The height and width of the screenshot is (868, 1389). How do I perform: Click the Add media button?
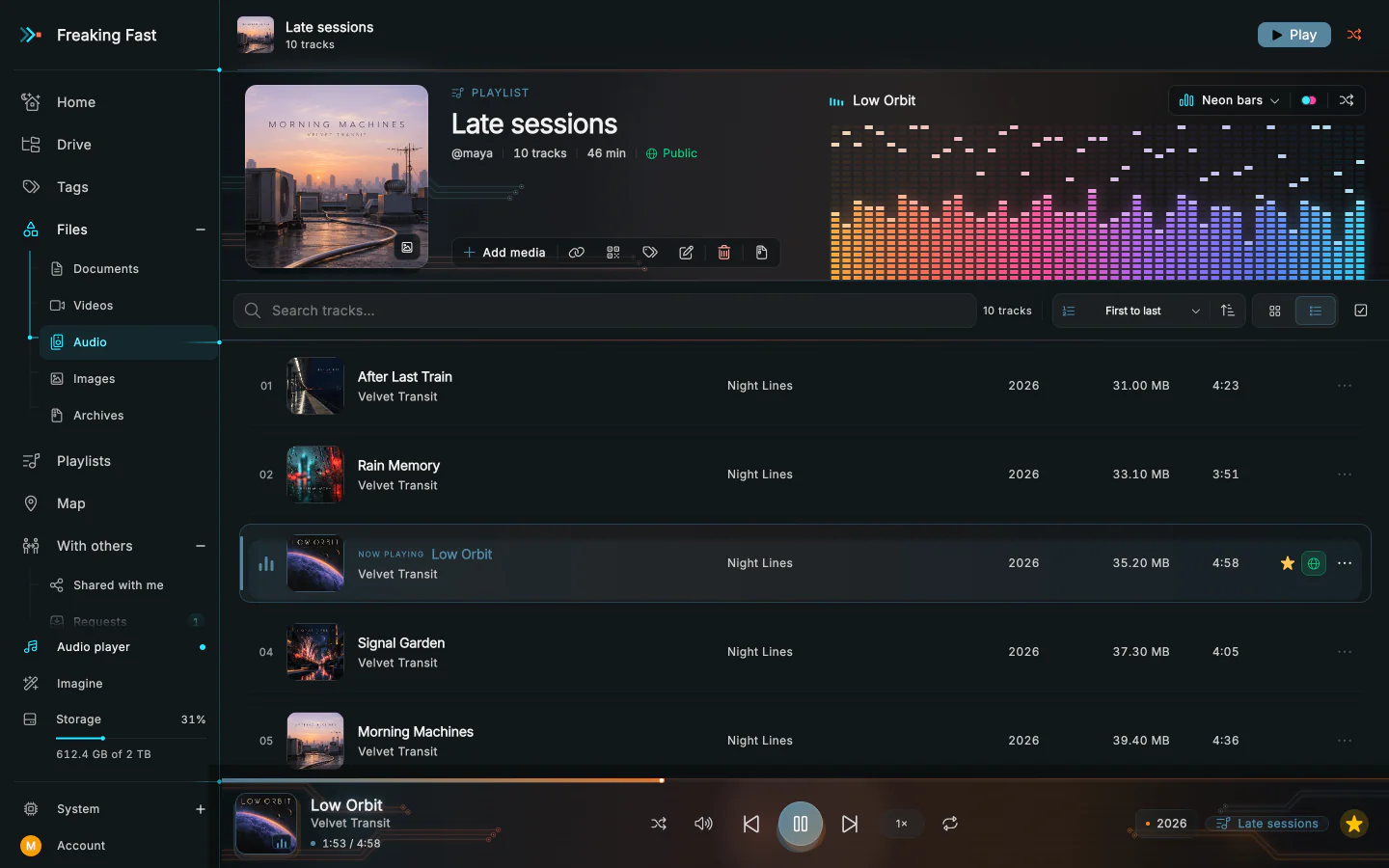504,253
